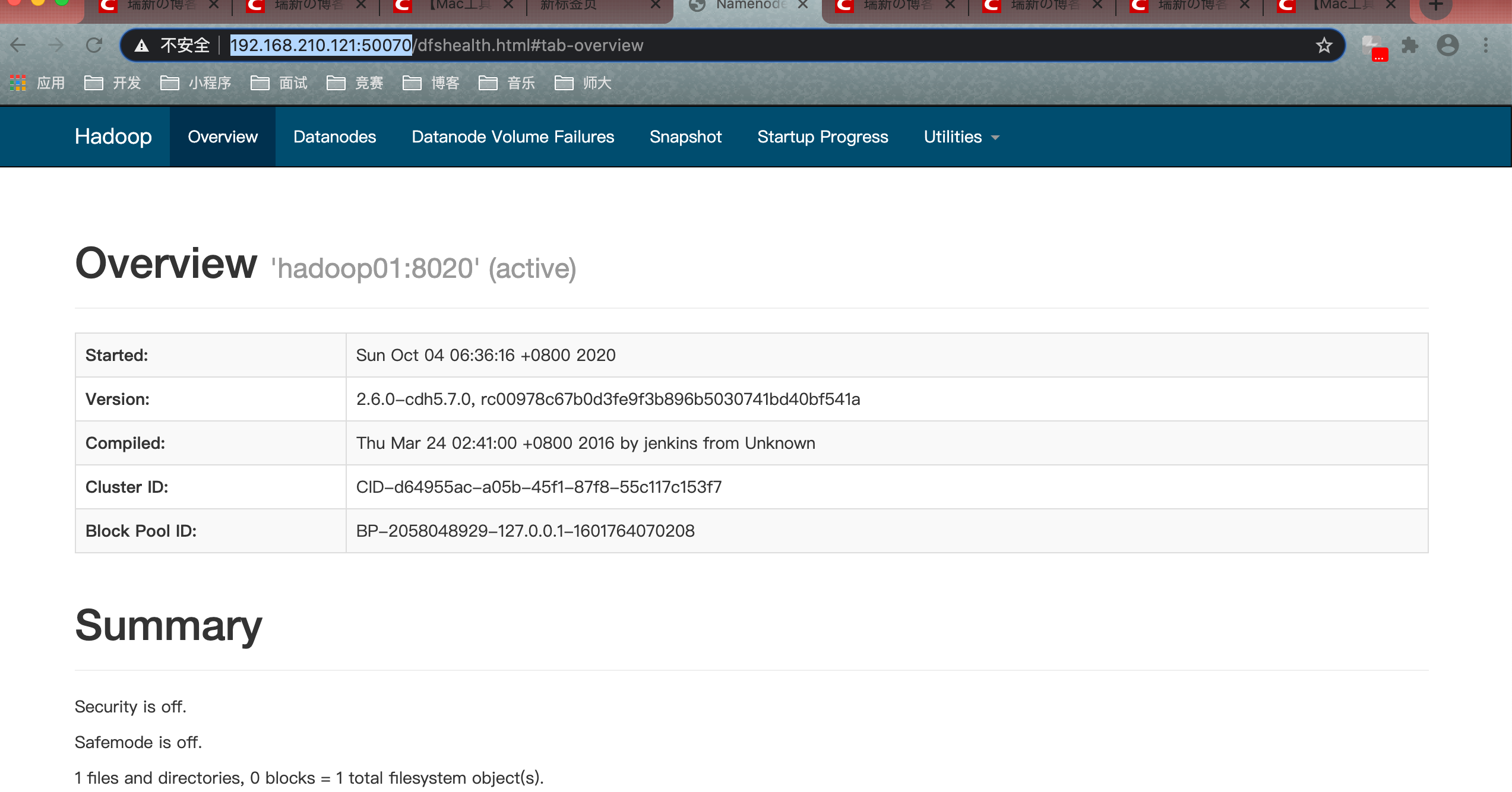1512x792 pixels.
Task: View the Startup Progress page
Action: 823,137
